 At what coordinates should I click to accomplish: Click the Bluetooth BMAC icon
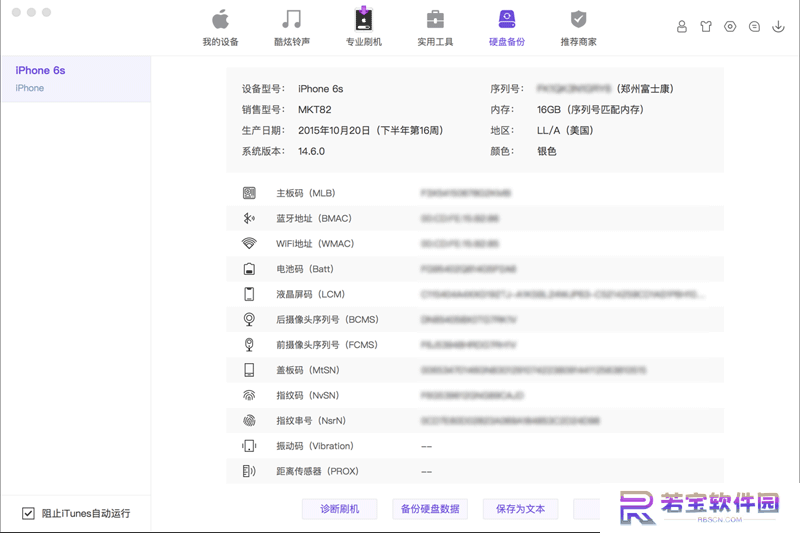tap(249, 218)
